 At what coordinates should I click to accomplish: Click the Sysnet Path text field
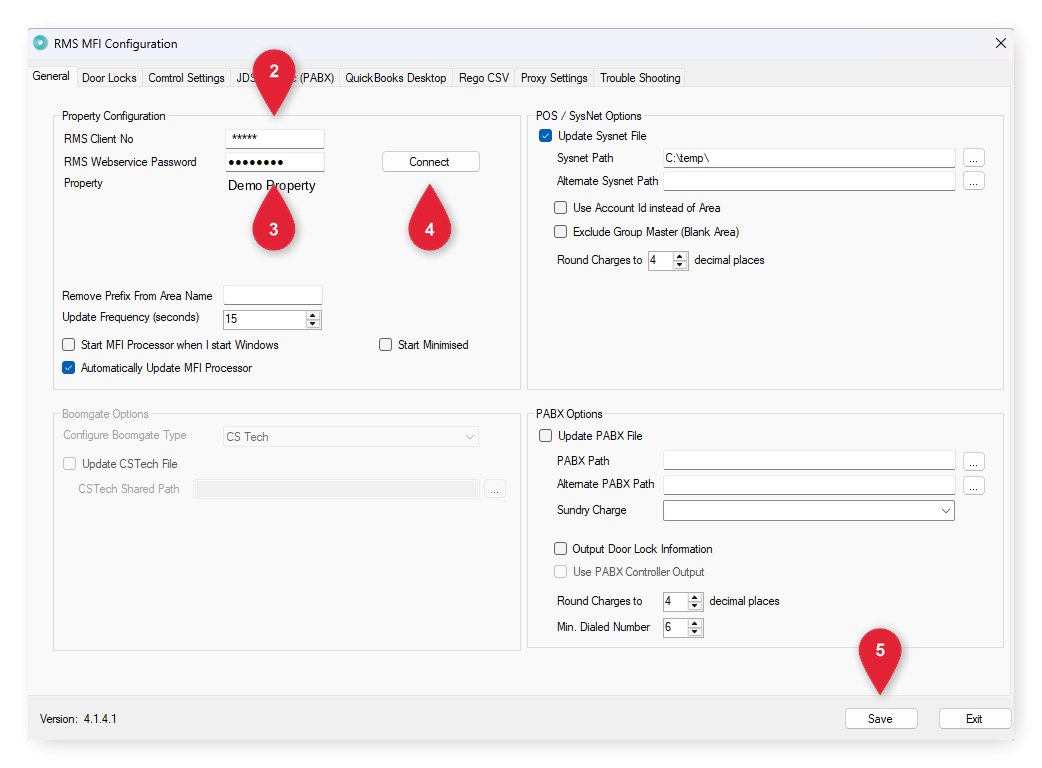tap(809, 158)
